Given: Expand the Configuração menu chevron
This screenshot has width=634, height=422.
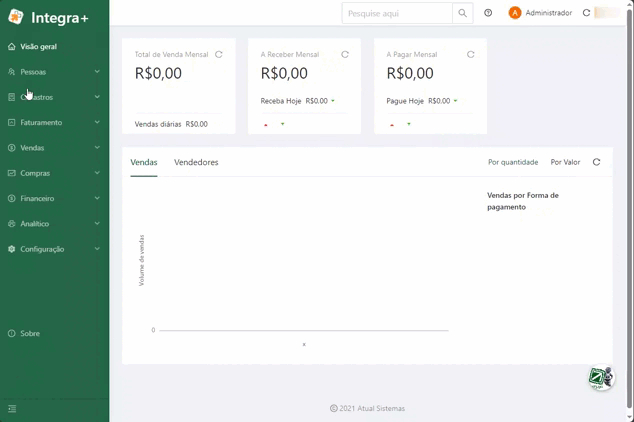Looking at the screenshot, I should pos(97,249).
